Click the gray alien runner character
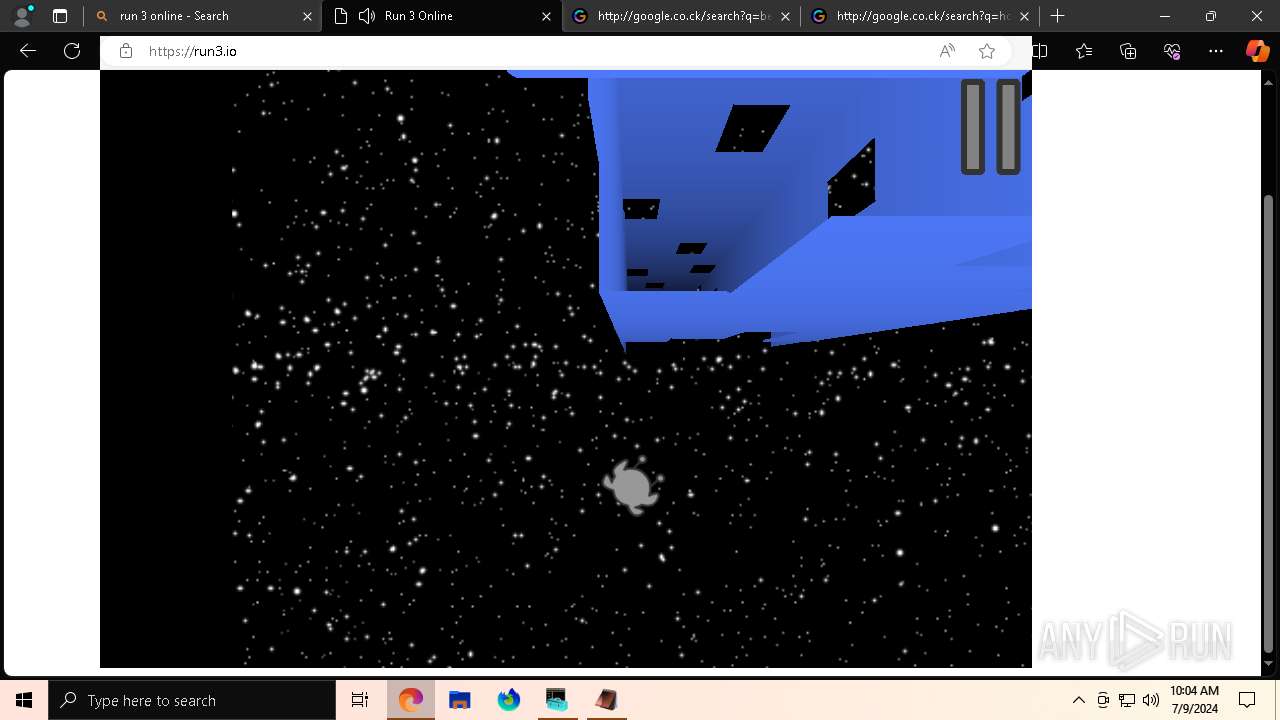 (x=631, y=485)
